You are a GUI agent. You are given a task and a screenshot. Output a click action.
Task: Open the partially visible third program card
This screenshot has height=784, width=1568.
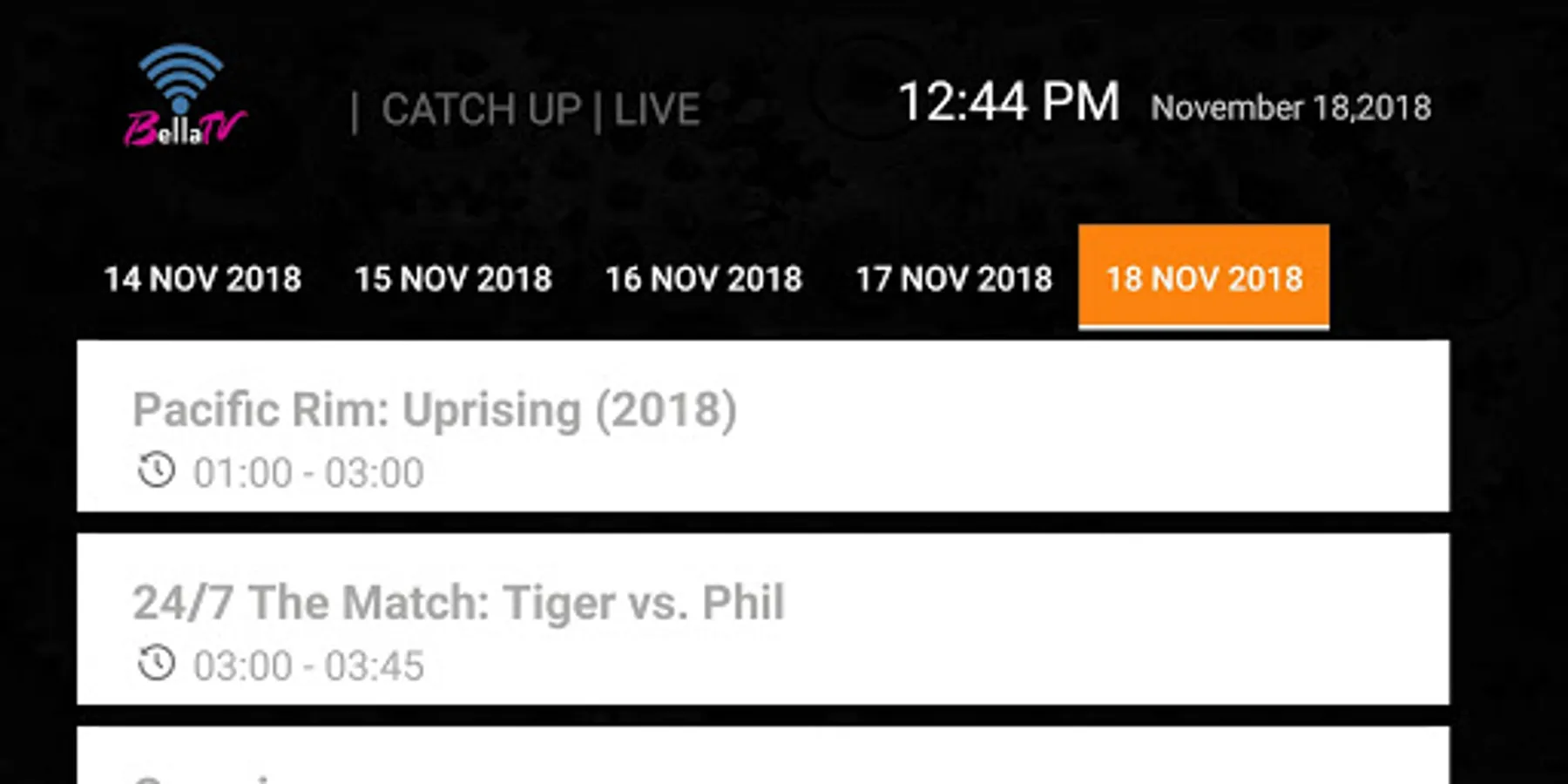click(x=763, y=755)
